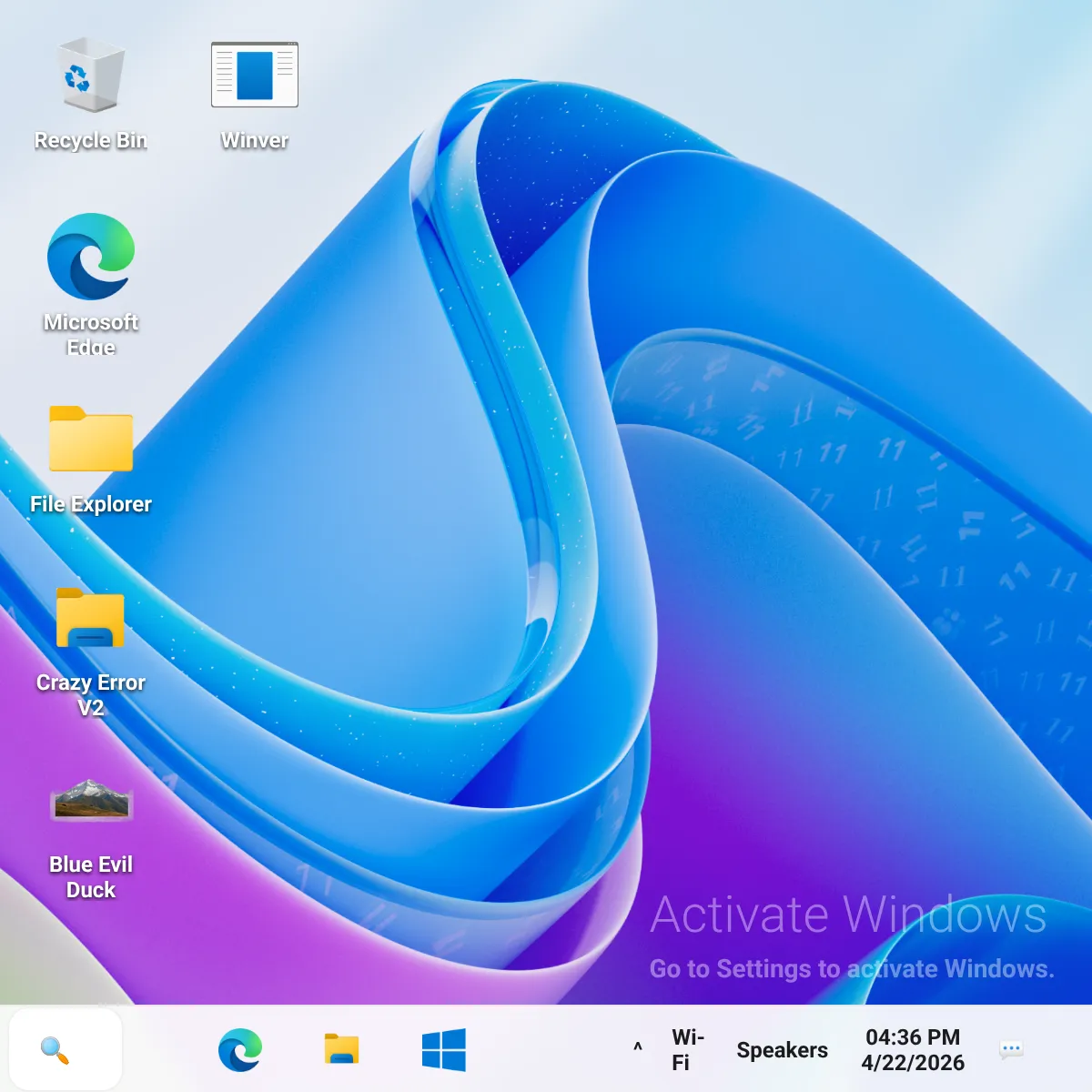
Task: Reveal overflow tray items with the chevron
Action: [x=636, y=1048]
